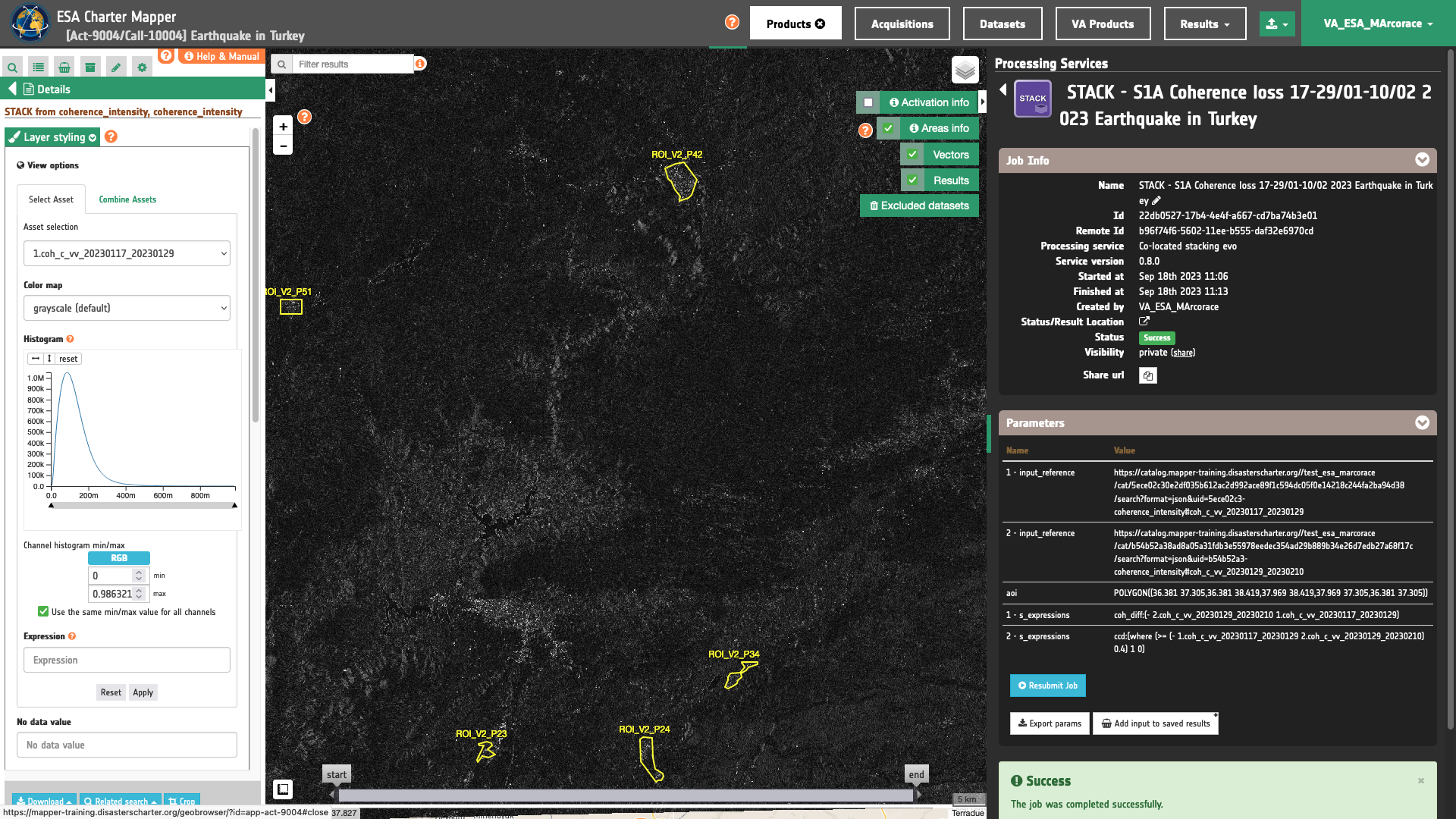Image resolution: width=1456 pixels, height=819 pixels.
Task: Toggle the Activation info checkbox
Action: (868, 102)
